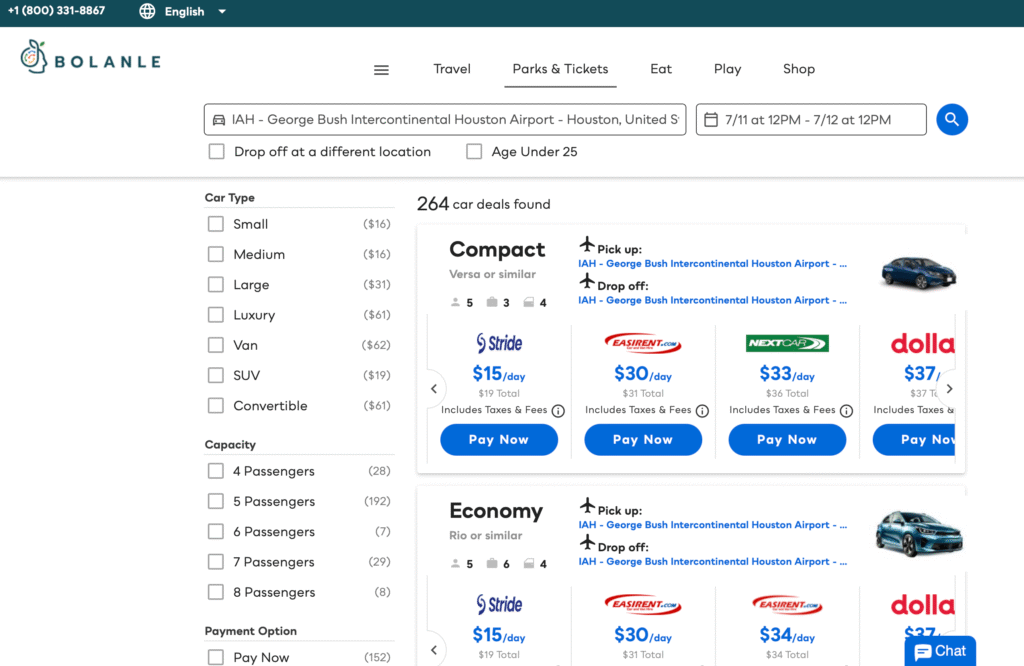Click the 'Versa or similar' subtitle
The width and height of the screenshot is (1024, 666).
coord(492,274)
